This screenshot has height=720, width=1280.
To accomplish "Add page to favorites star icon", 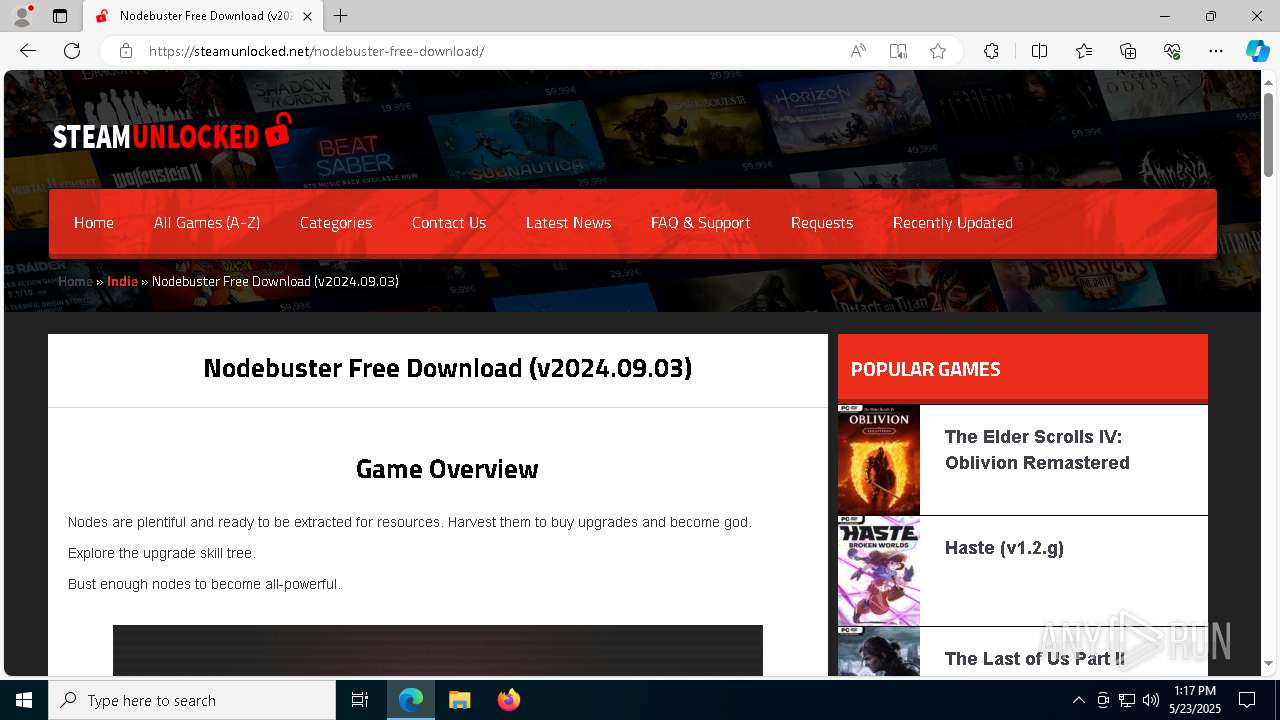I will tap(938, 51).
